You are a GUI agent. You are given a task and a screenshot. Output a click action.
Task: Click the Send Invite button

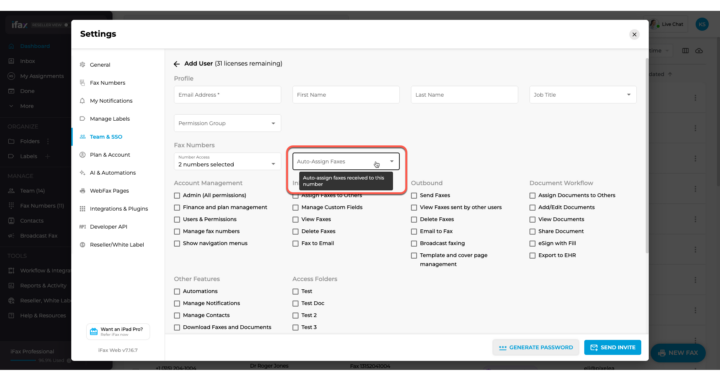pos(613,347)
